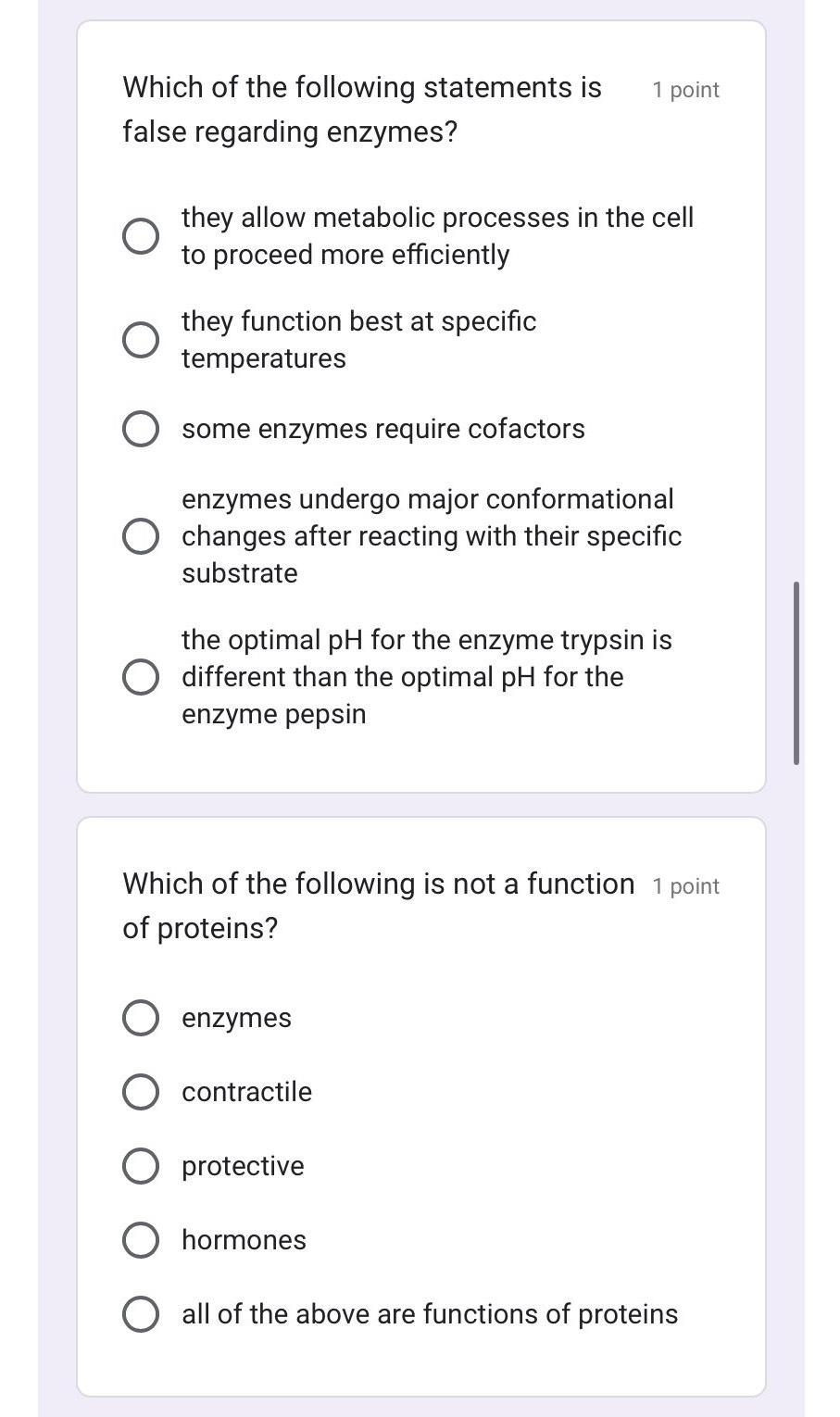Image resolution: width=840 pixels, height=1417 pixels.
Task: Choose 'all of the above are functions' option
Action: point(140,1314)
